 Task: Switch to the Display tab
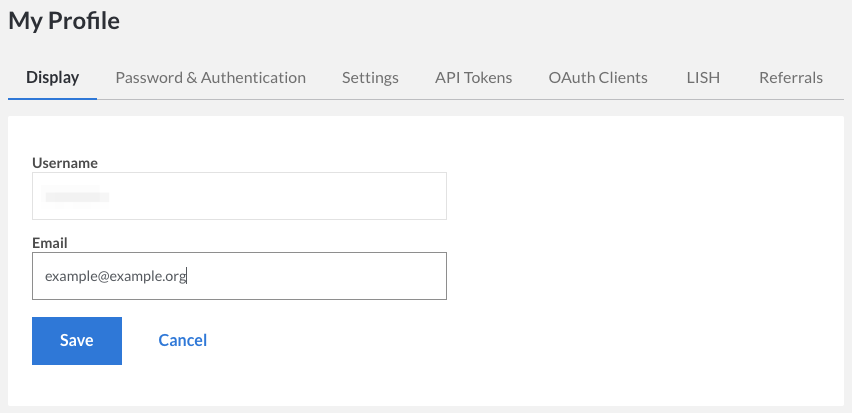pos(52,77)
